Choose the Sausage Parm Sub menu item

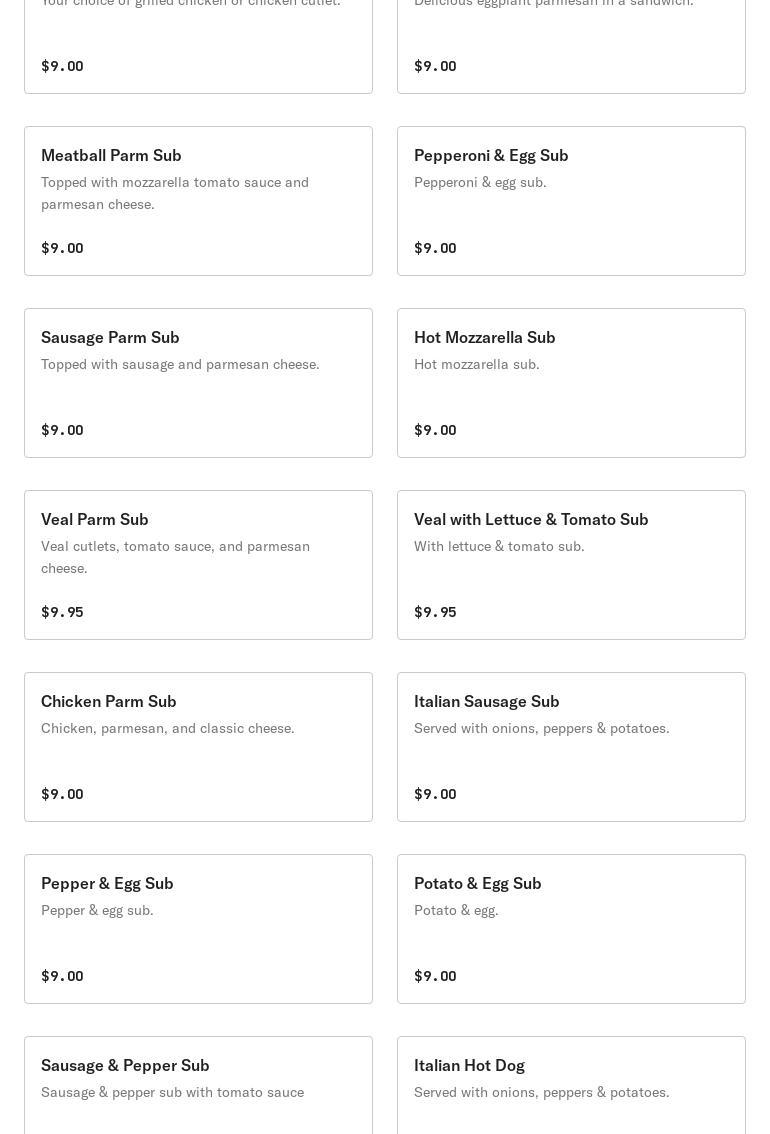(x=198, y=383)
